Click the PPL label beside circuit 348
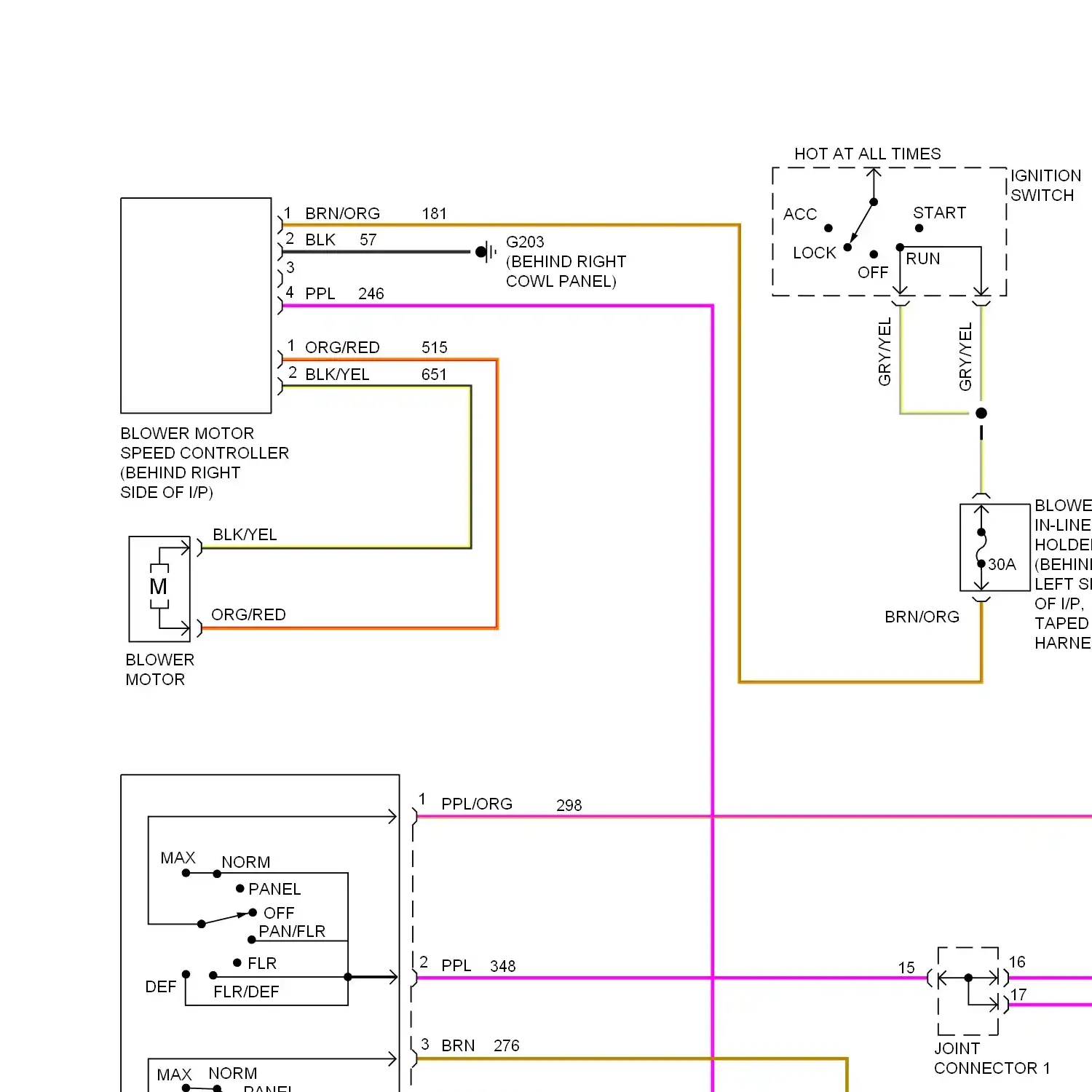 click(x=456, y=965)
